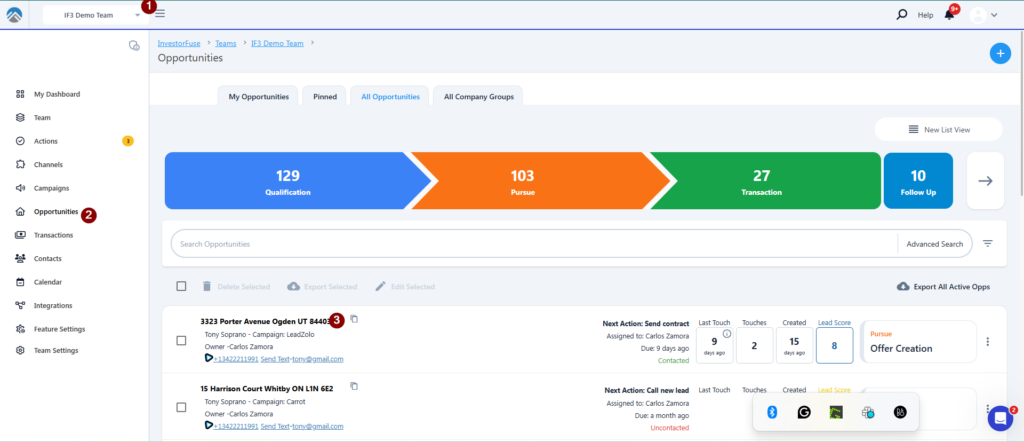Screen dimensions: 1024x442
Task: Open Opportunities in the sidebar
Action: pyautogui.click(x=56, y=212)
